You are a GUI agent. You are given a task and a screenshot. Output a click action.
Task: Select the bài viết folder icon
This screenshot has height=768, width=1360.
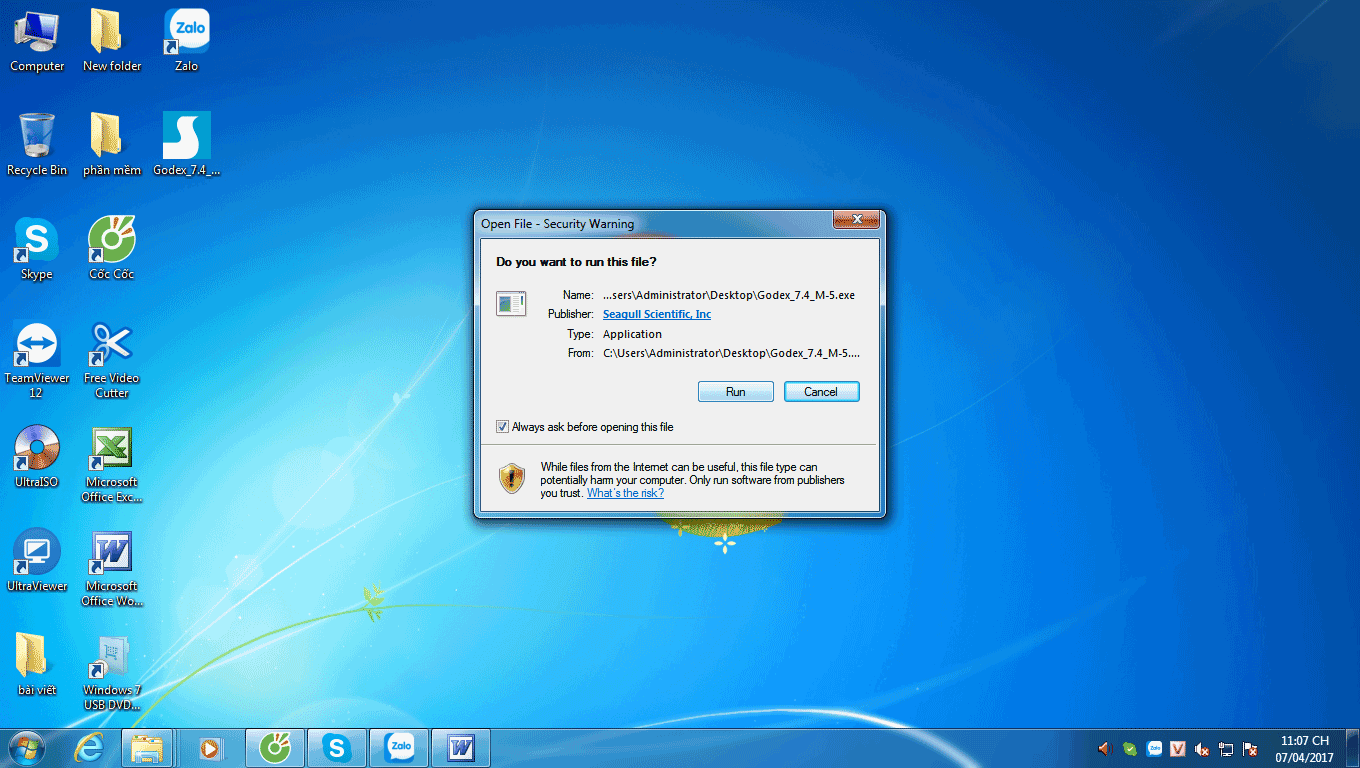[x=37, y=665]
